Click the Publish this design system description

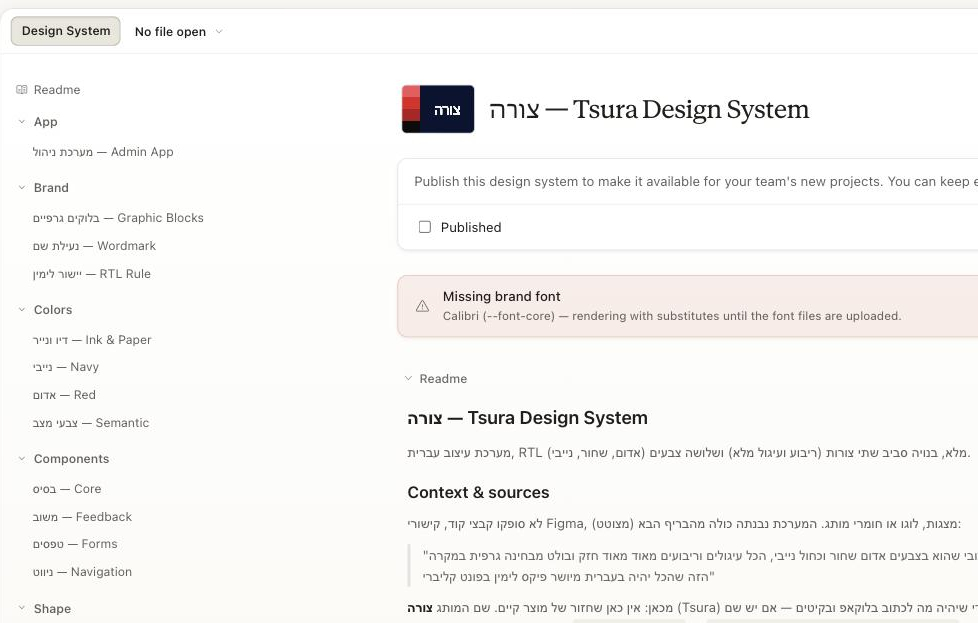pos(695,181)
